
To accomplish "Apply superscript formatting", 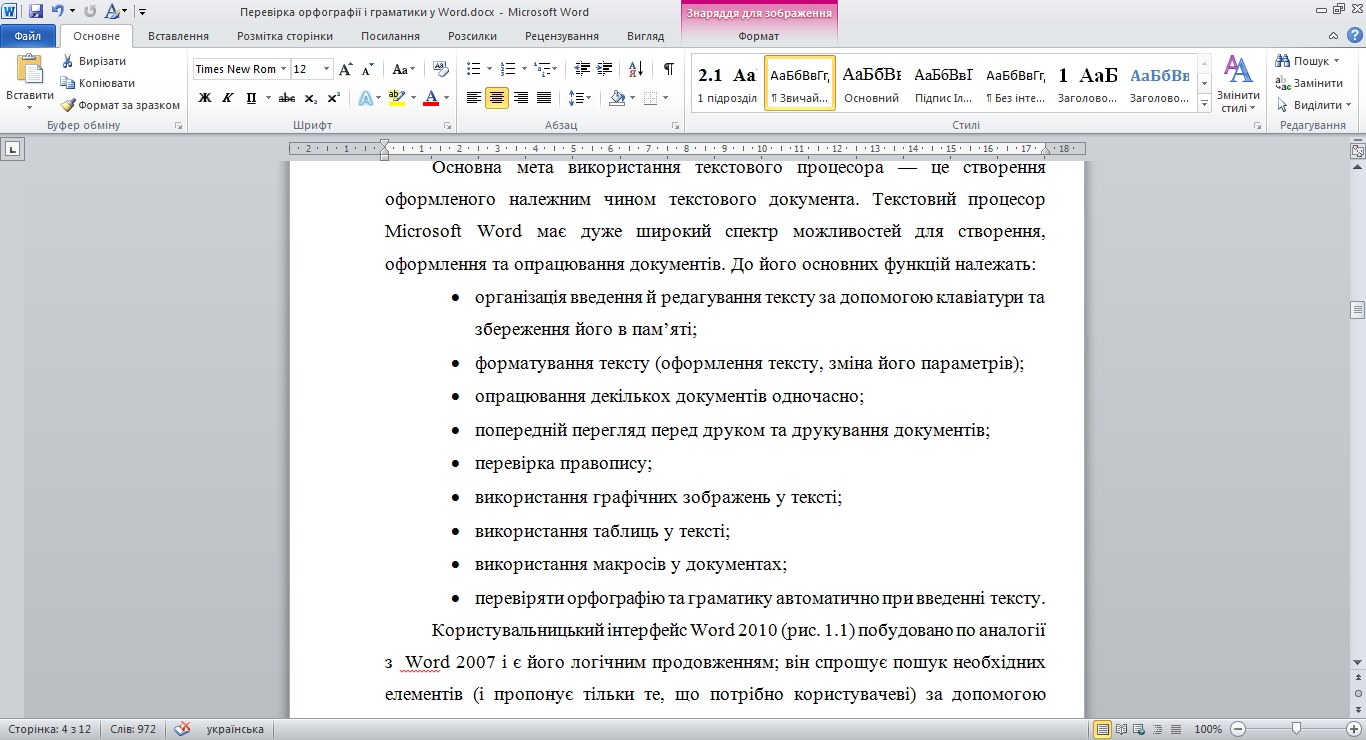I will 333,98.
